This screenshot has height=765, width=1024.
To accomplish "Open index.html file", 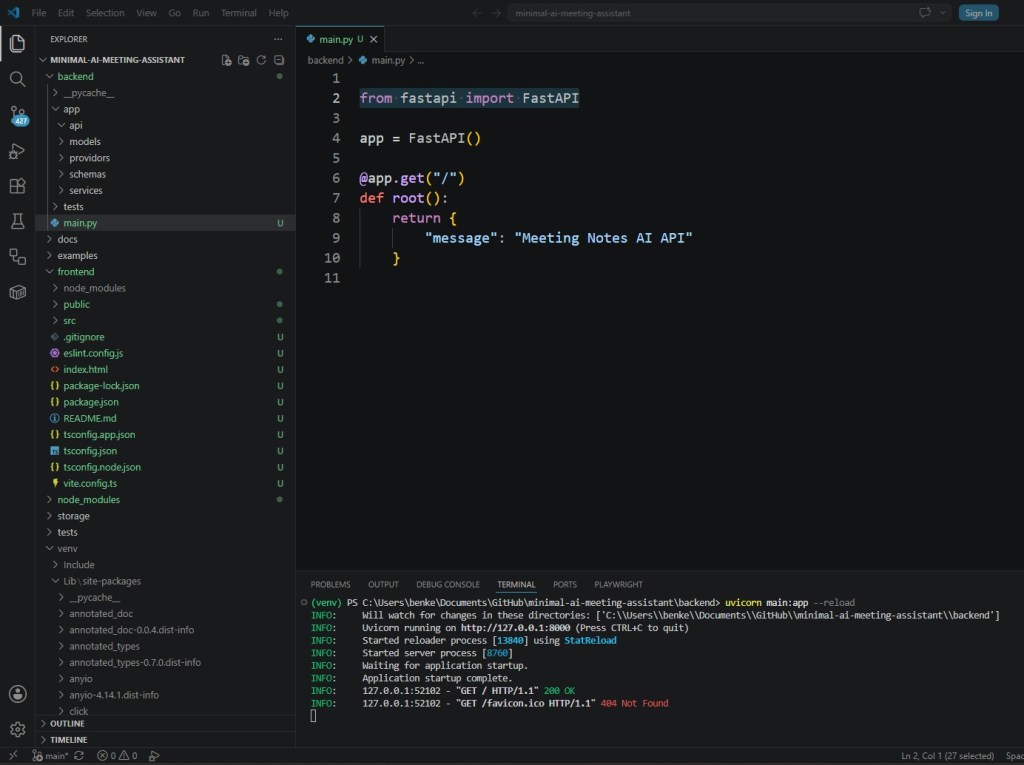I will click(86, 370).
